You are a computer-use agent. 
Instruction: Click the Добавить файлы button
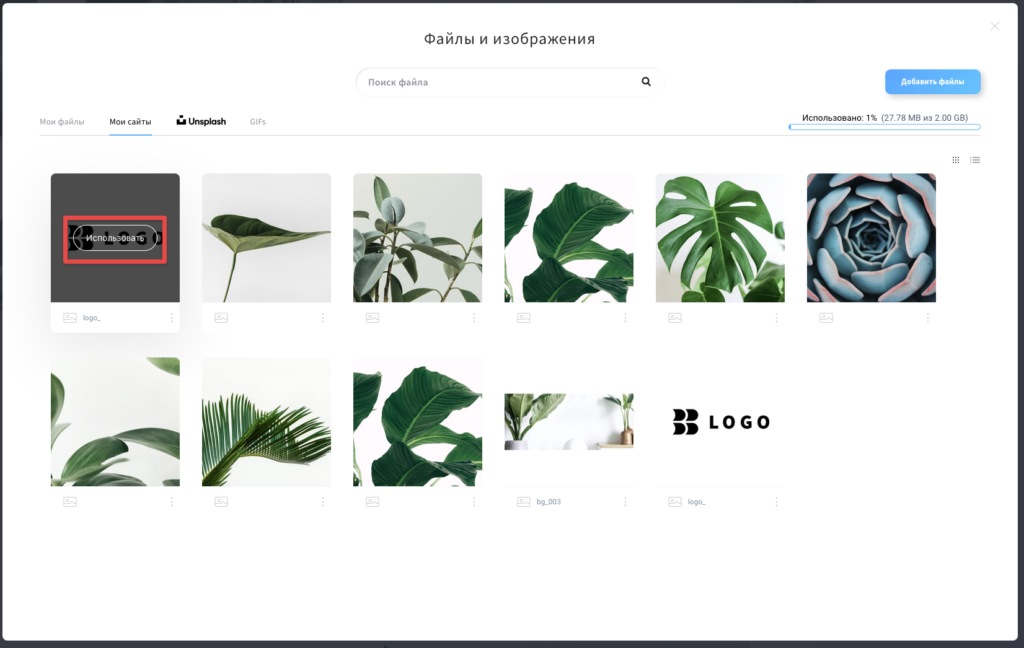click(x=933, y=82)
